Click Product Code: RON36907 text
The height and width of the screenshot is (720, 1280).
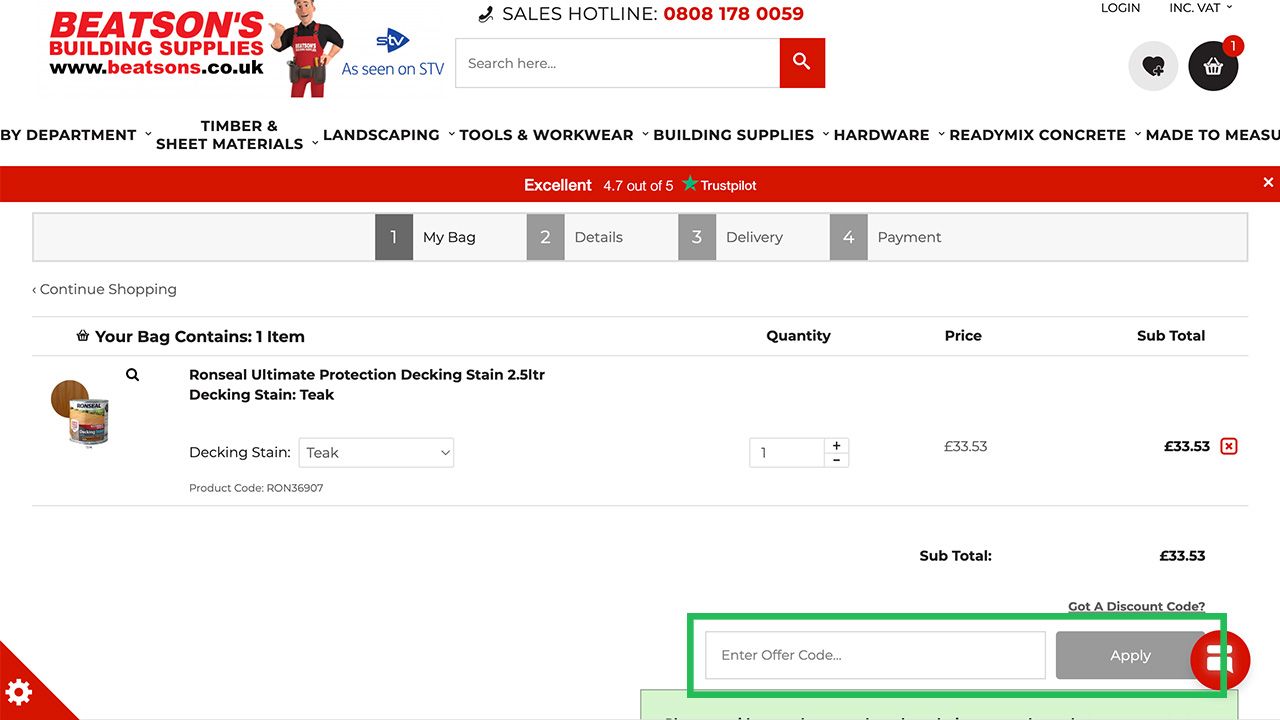click(256, 488)
